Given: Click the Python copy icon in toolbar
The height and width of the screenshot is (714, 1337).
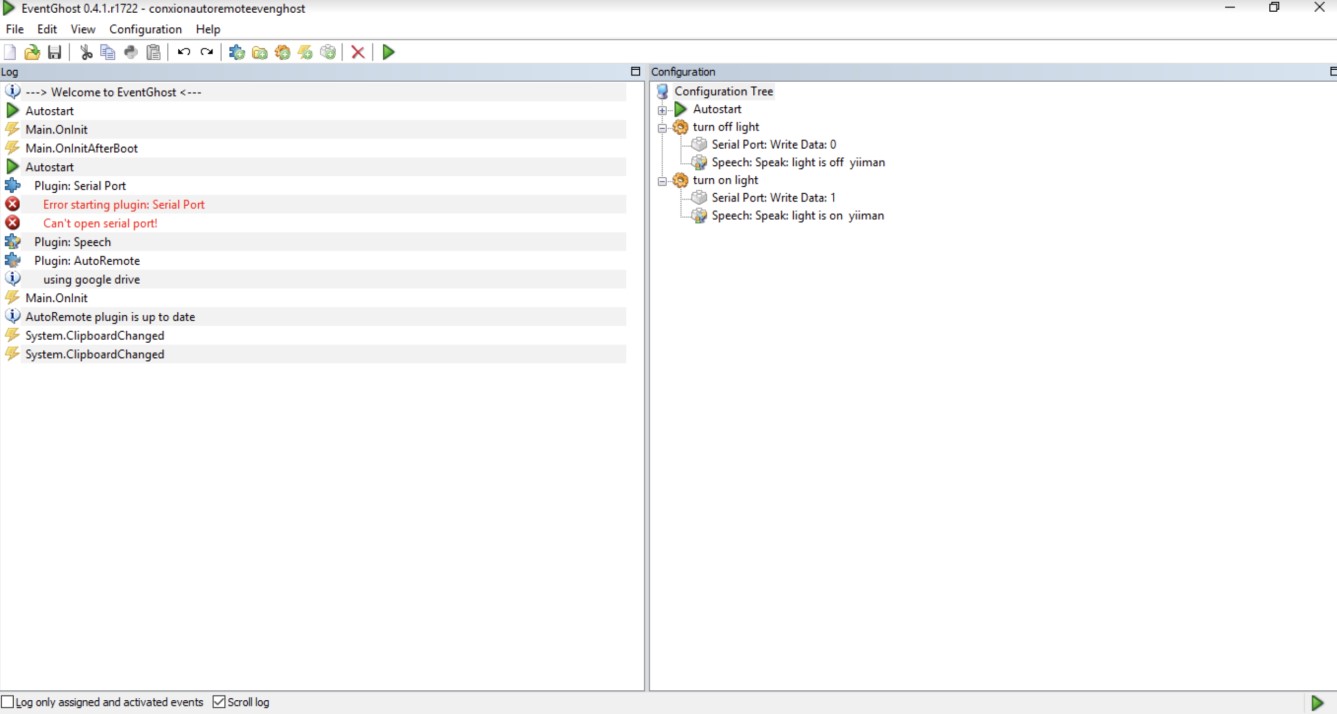Looking at the screenshot, I should [131, 52].
